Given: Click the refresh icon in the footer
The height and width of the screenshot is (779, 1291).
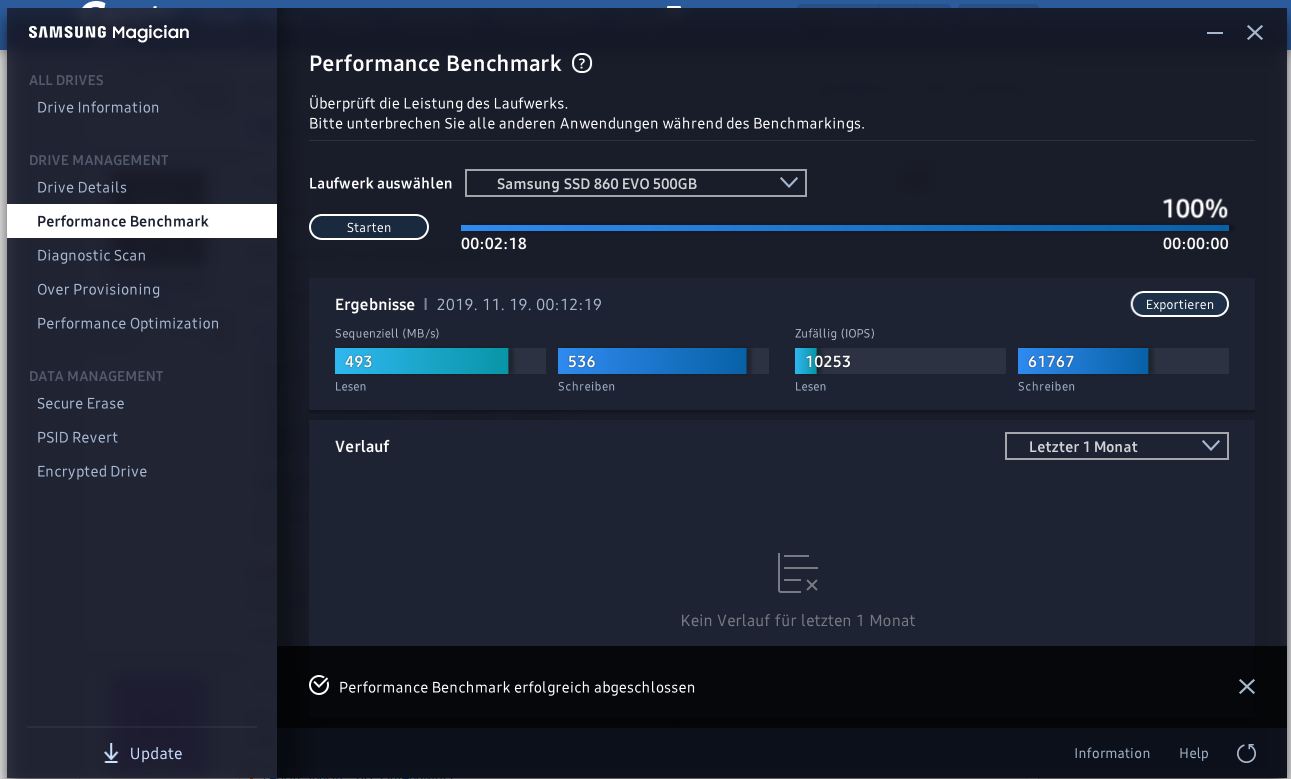Looking at the screenshot, I should click(1246, 753).
